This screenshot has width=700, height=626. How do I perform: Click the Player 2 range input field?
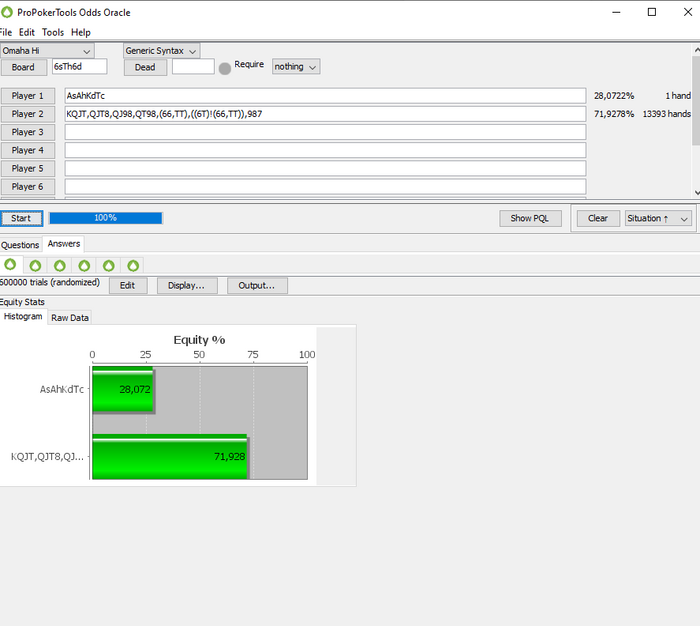click(325, 114)
